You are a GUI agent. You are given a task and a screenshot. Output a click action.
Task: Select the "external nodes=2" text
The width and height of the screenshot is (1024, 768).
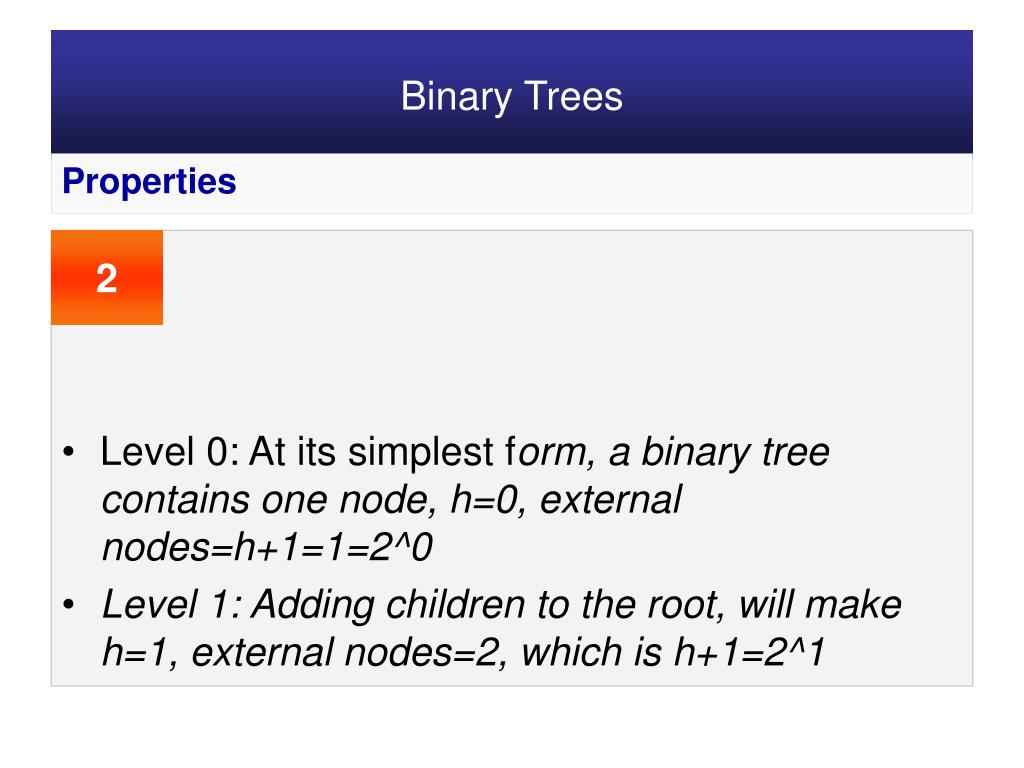345,652
